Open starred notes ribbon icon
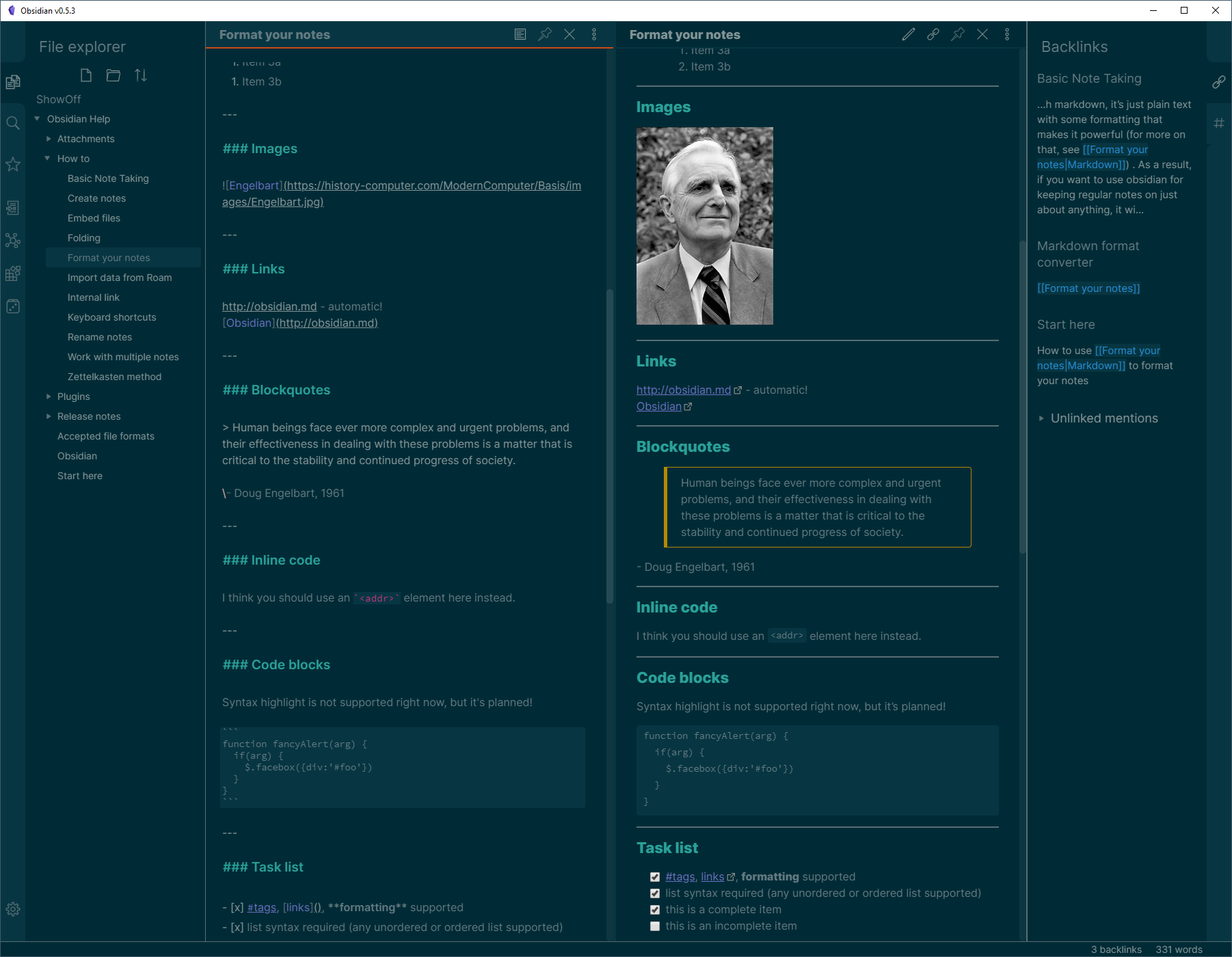This screenshot has height=957, width=1232. tap(13, 164)
